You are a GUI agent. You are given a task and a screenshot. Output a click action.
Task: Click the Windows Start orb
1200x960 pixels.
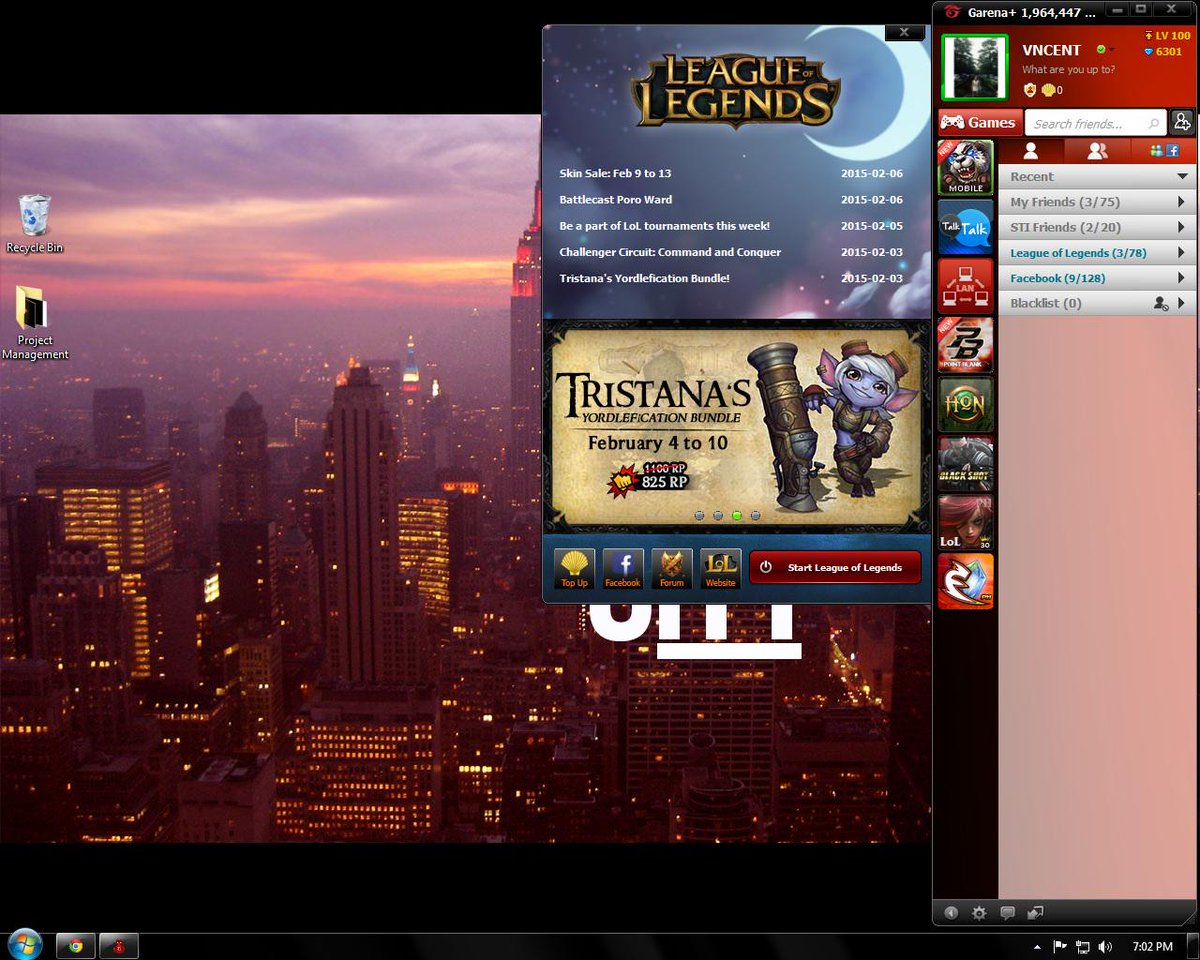24,945
